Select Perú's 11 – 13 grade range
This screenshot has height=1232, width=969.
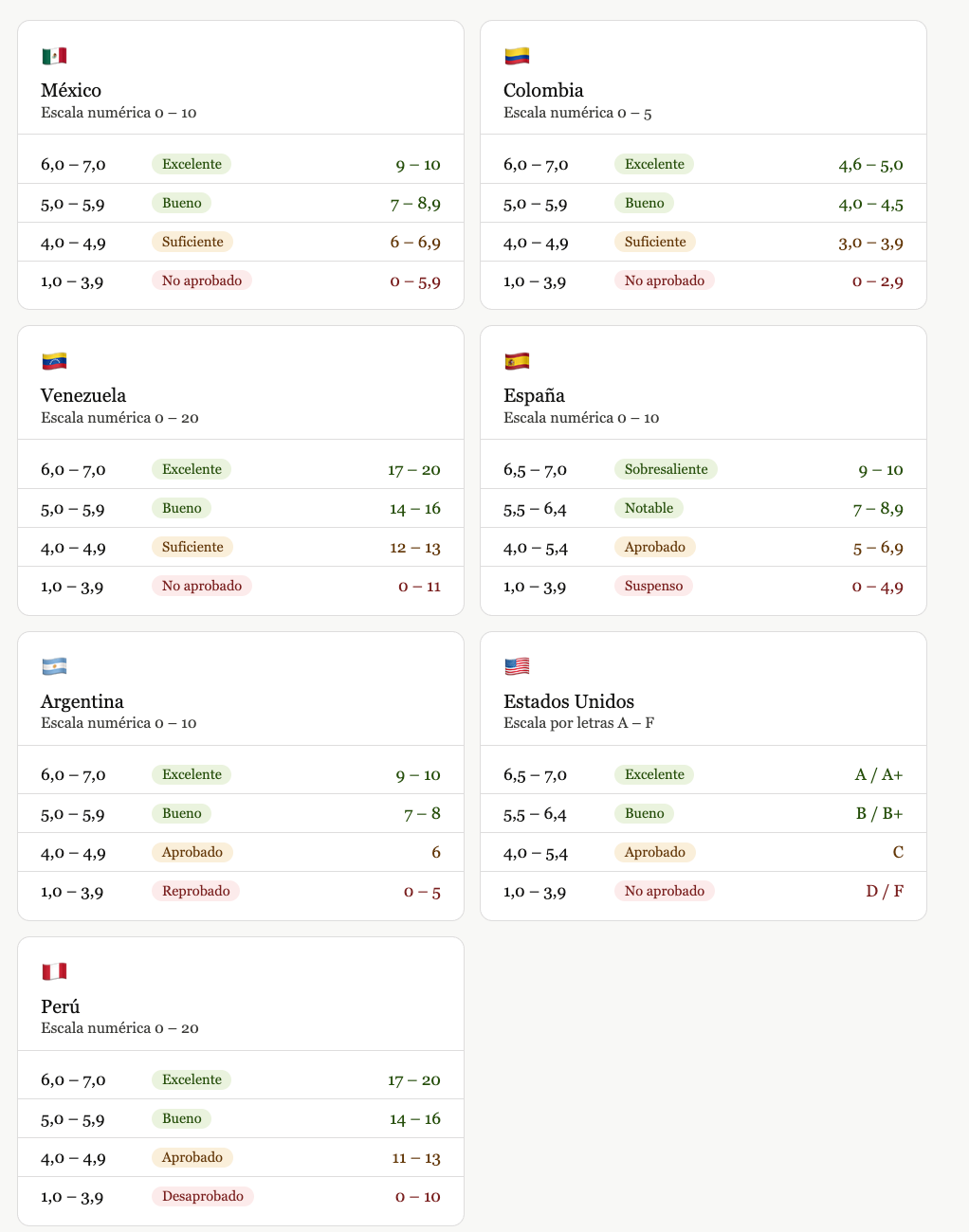[416, 1158]
